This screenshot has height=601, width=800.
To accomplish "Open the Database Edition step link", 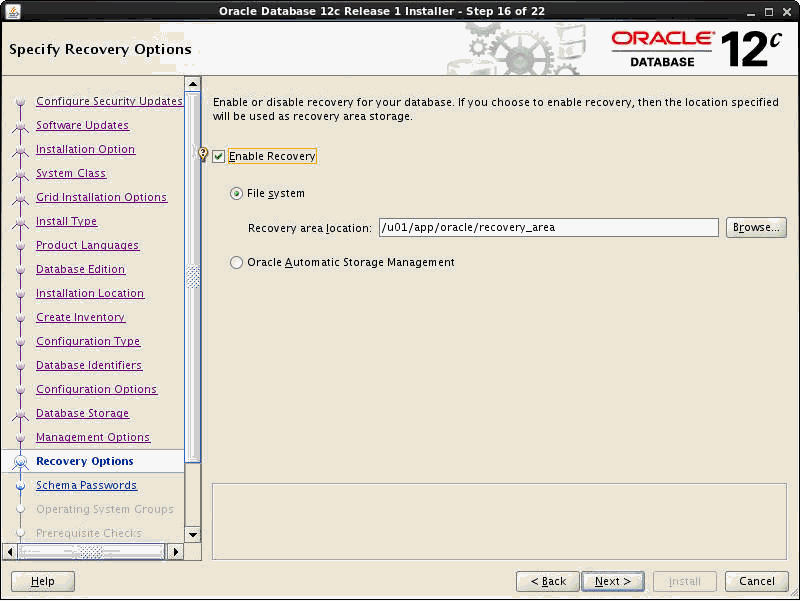I will point(80,269).
